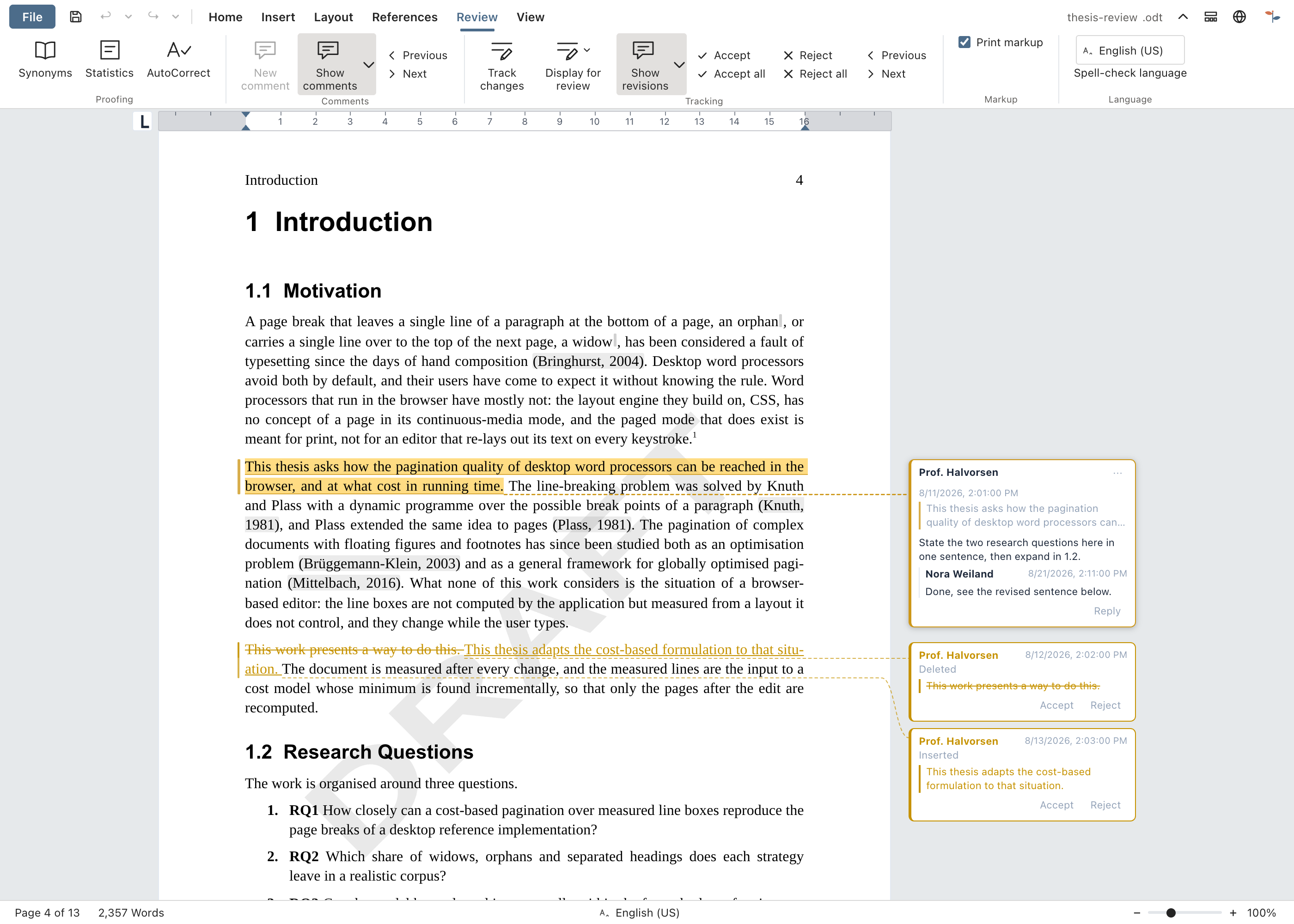This screenshot has height=924, width=1294.
Task: Accept the current tracked change in ribbon
Action: click(724, 55)
